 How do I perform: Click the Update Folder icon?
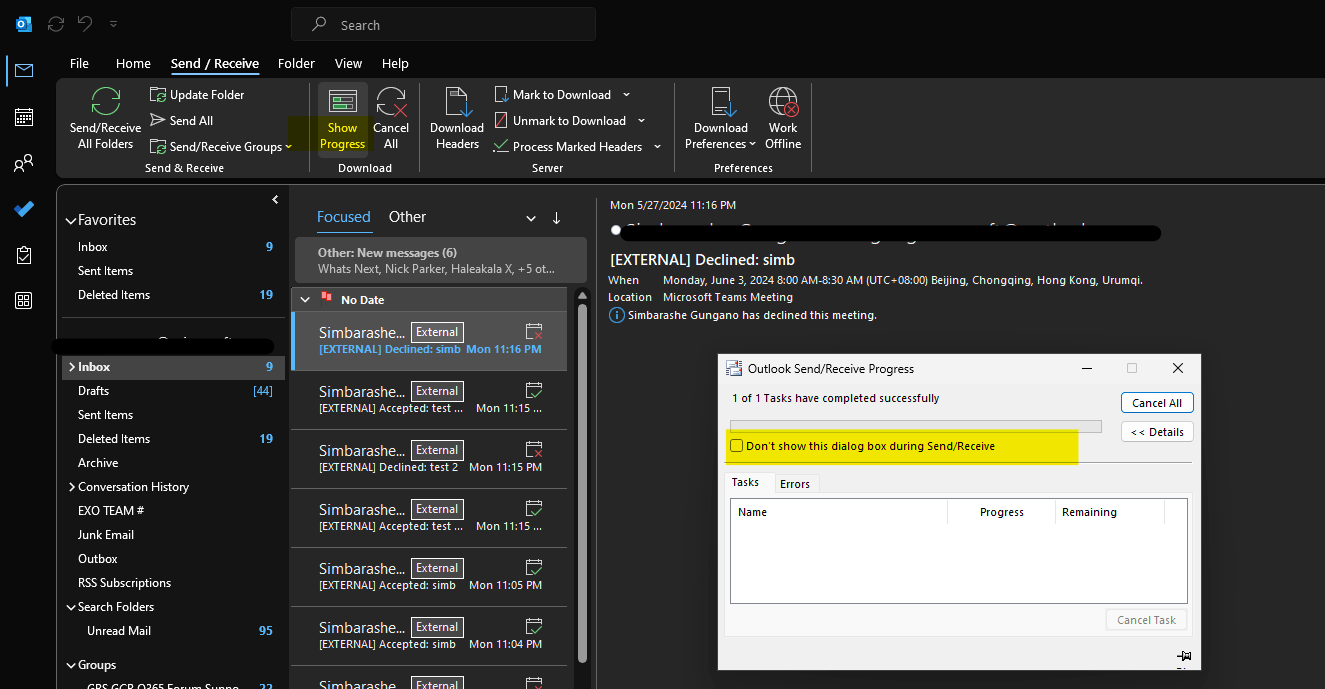[158, 95]
